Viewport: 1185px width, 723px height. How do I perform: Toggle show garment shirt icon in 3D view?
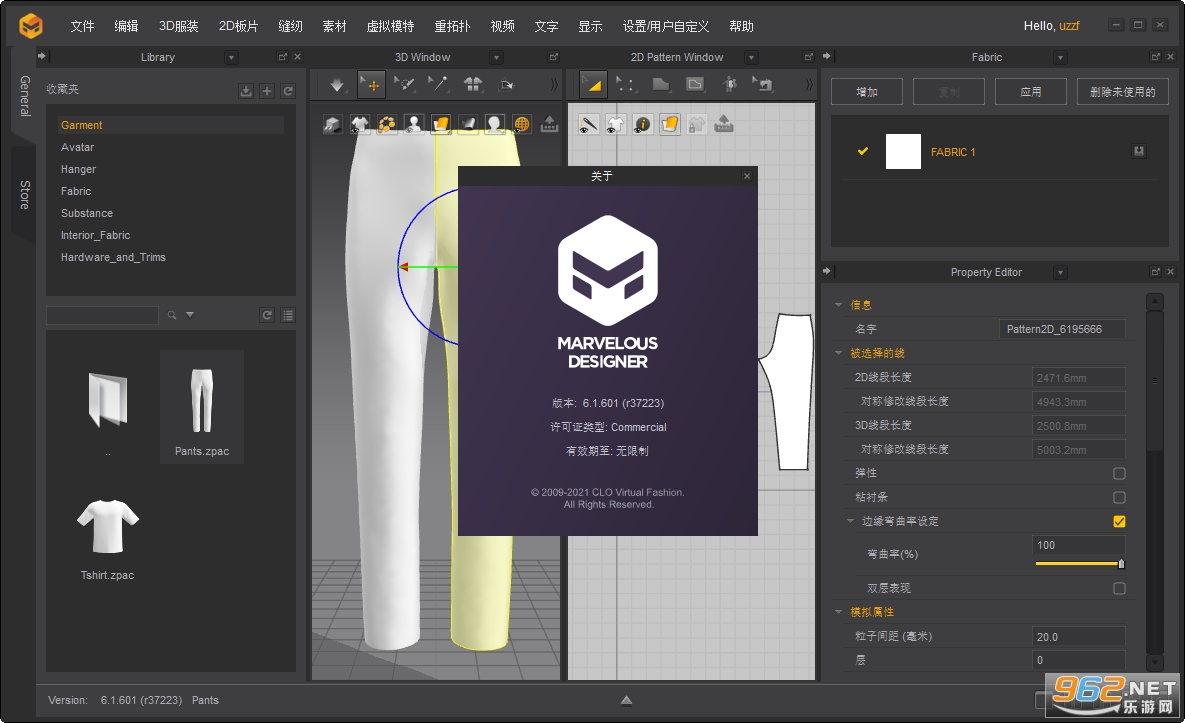pos(360,125)
